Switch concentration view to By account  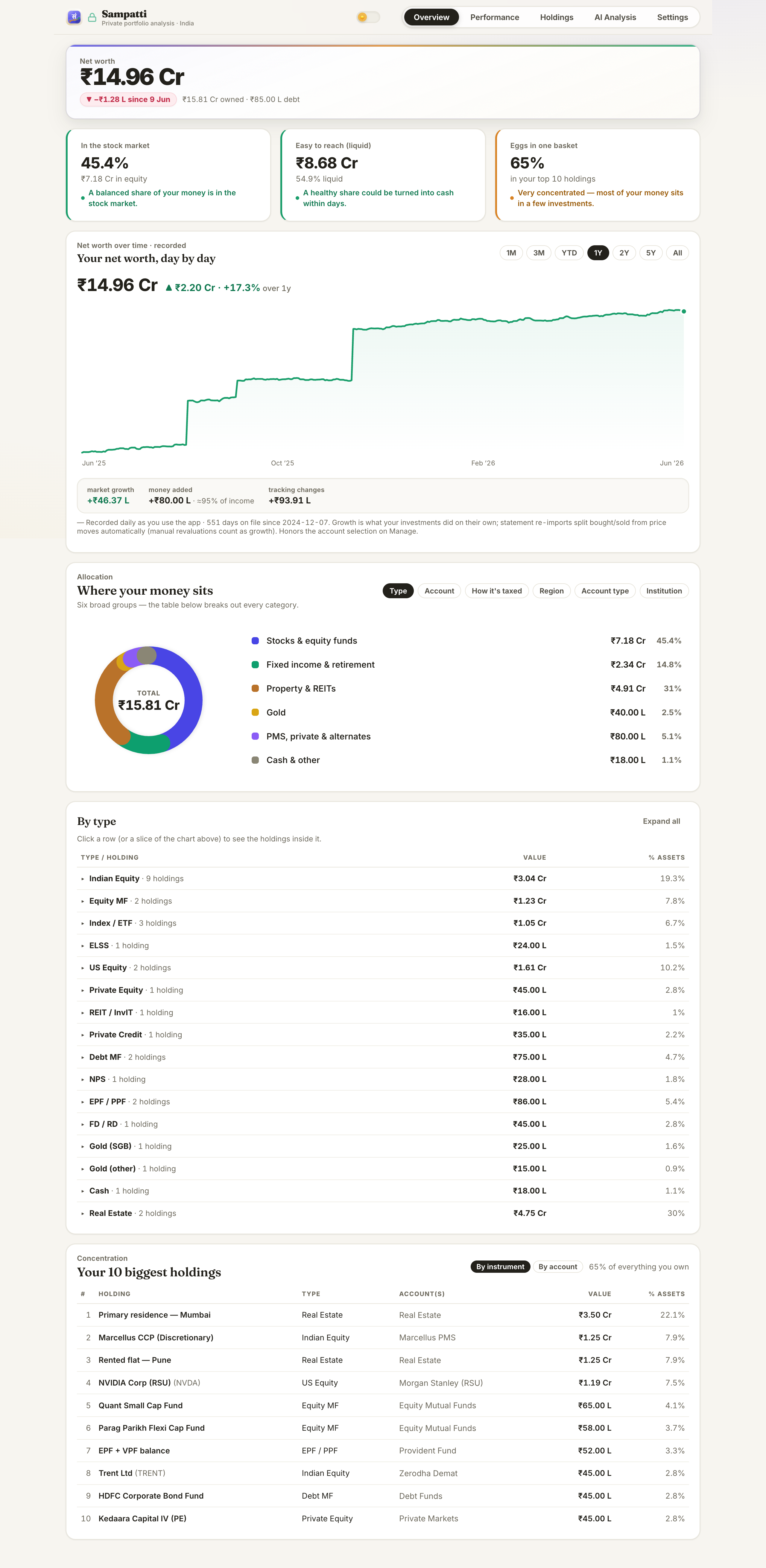557,1266
